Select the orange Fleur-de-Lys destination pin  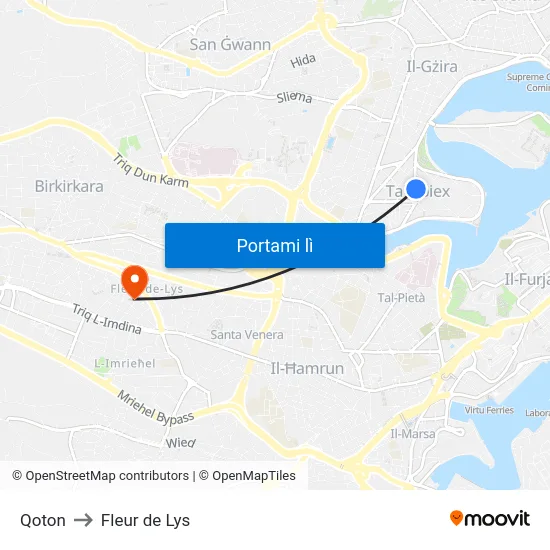[135, 282]
